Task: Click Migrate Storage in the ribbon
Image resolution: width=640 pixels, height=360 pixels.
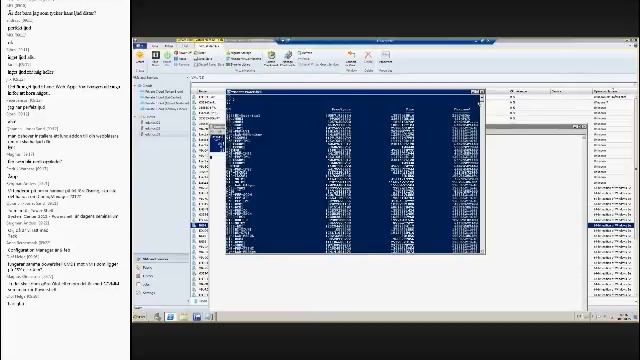Action: click(x=239, y=53)
